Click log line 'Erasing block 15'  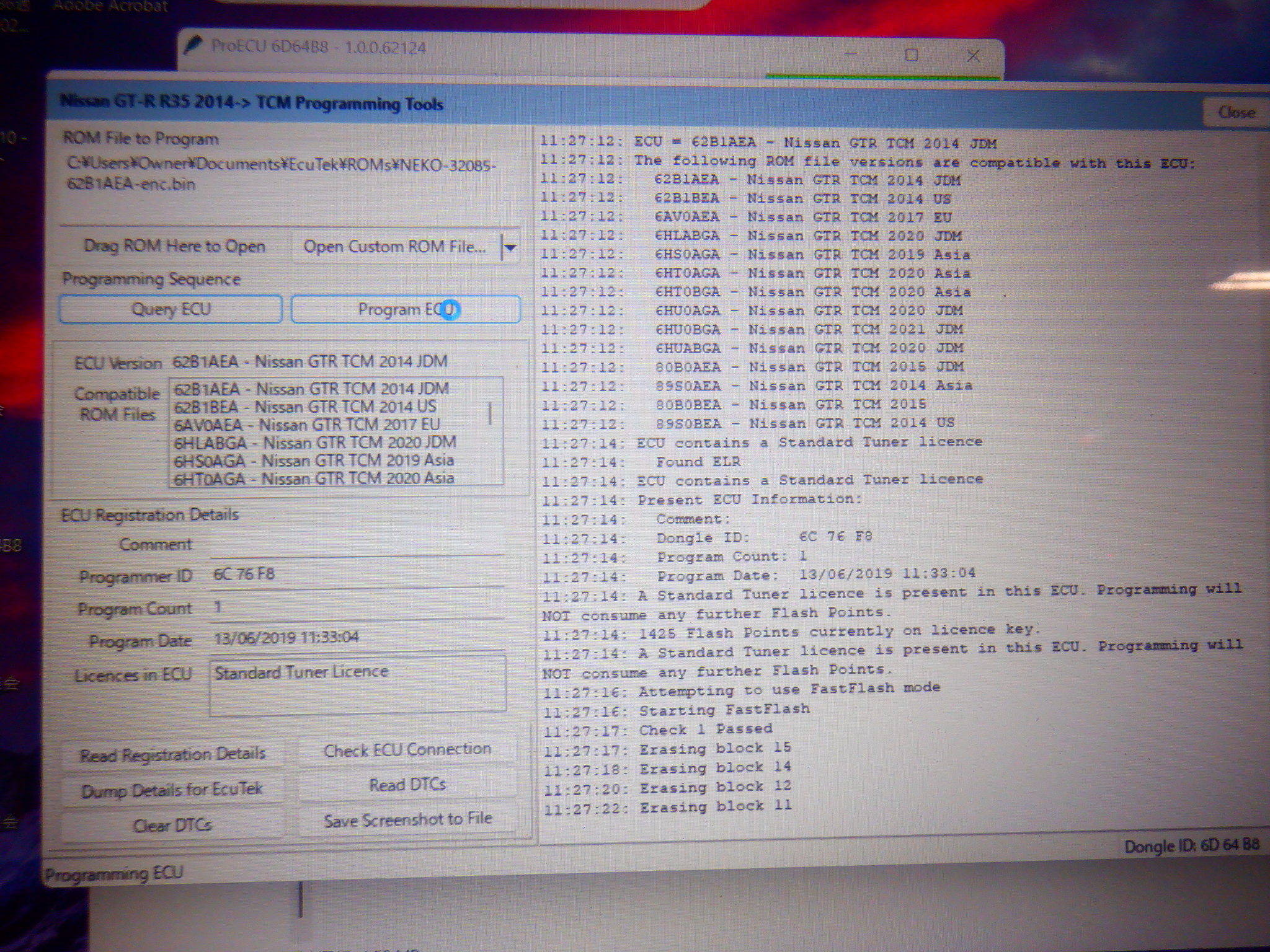point(667,748)
